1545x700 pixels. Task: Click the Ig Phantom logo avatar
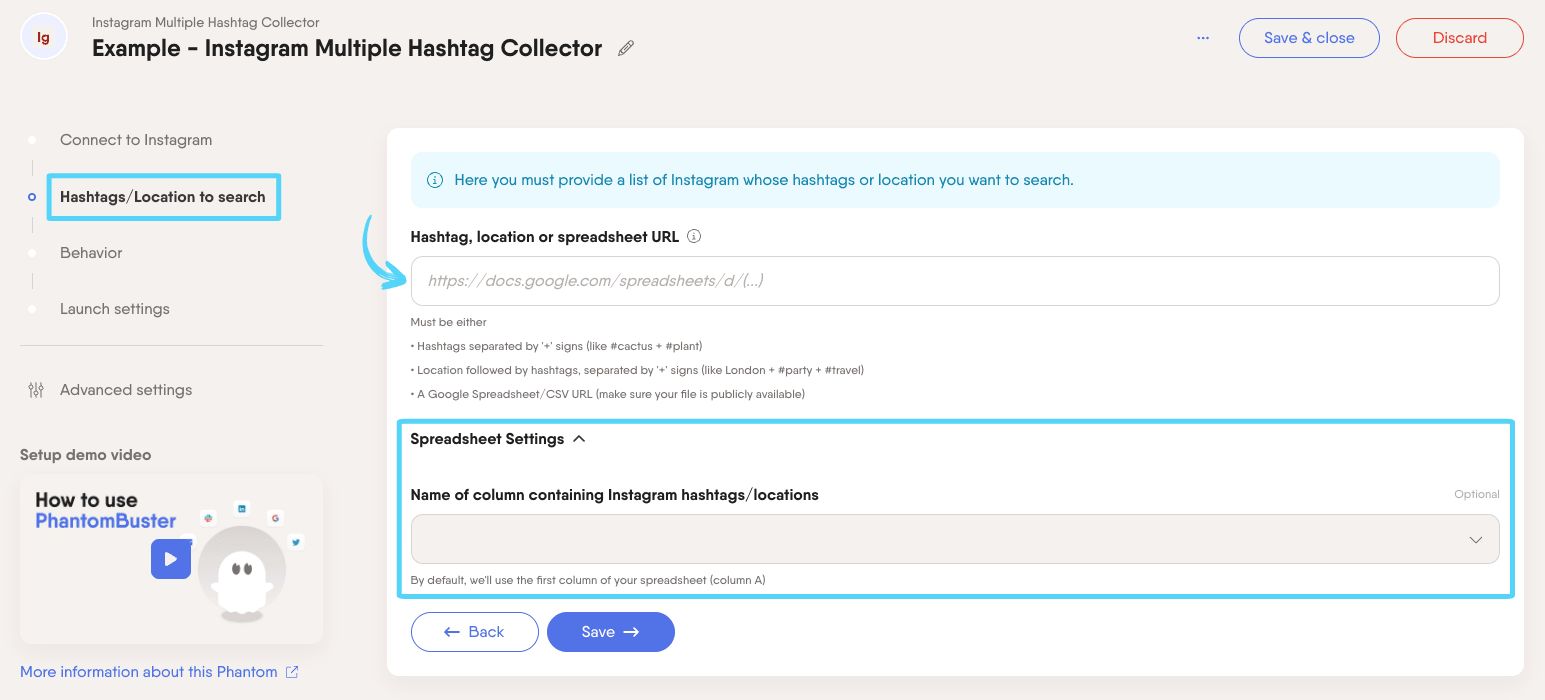click(x=43, y=36)
